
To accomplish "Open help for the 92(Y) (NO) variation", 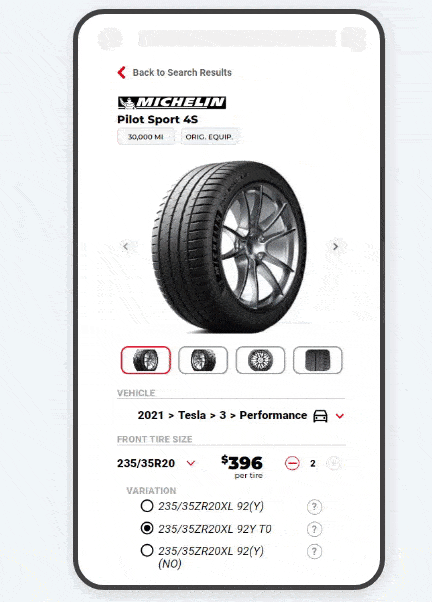I will (x=314, y=552).
